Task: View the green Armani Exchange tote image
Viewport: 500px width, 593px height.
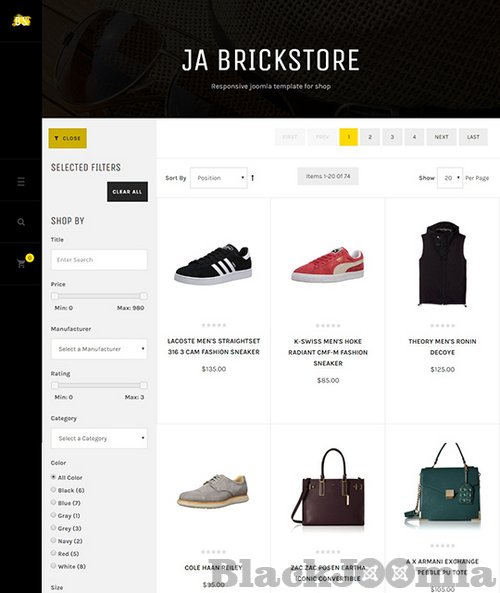Action: tap(442, 485)
